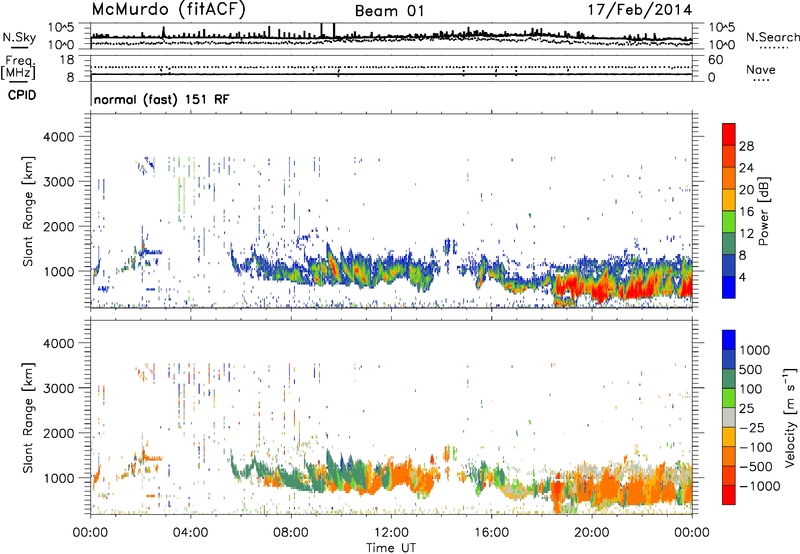Viewport: 800px width, 554px height.
Task: Click the 12:00 time tick label
Action: (391, 533)
